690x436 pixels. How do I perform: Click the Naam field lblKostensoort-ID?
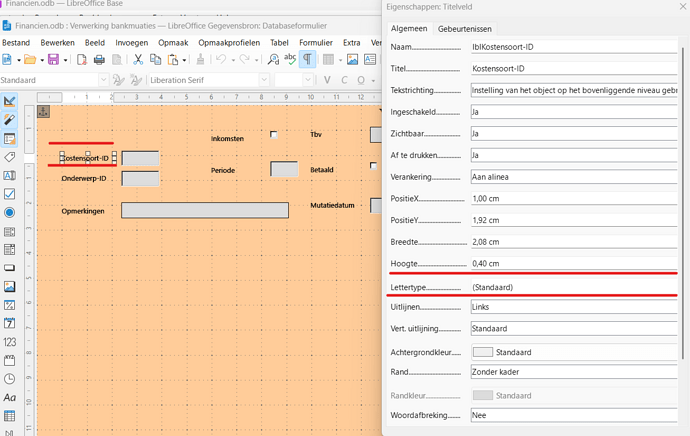pyautogui.click(x=574, y=47)
